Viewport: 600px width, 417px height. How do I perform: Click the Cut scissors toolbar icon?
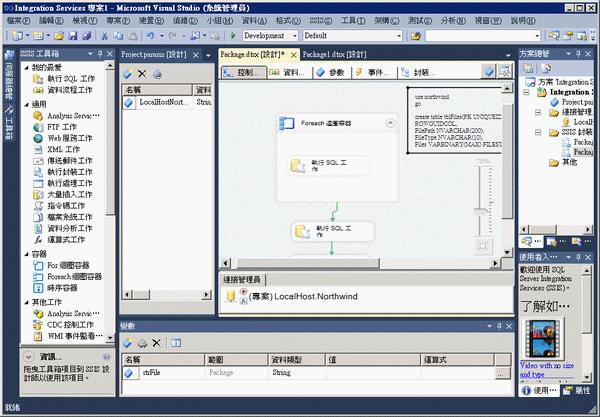tap(104, 36)
